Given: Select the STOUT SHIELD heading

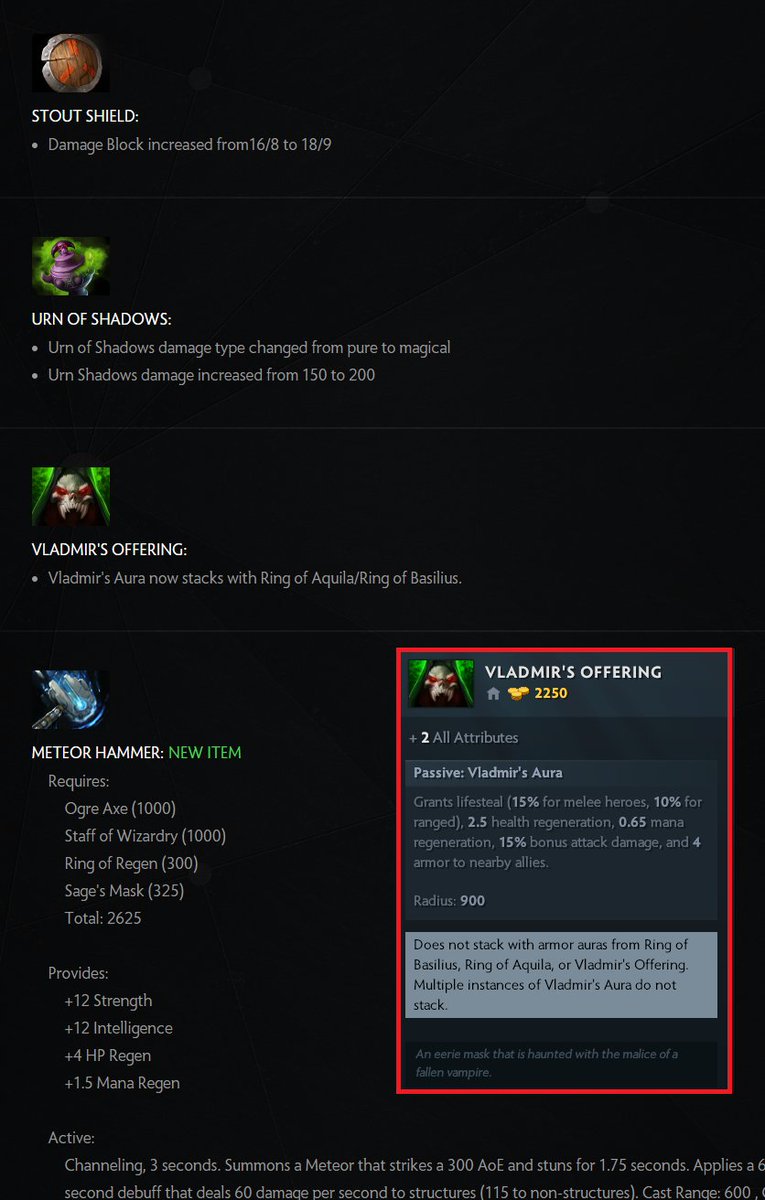Looking at the screenshot, I should click(85, 116).
